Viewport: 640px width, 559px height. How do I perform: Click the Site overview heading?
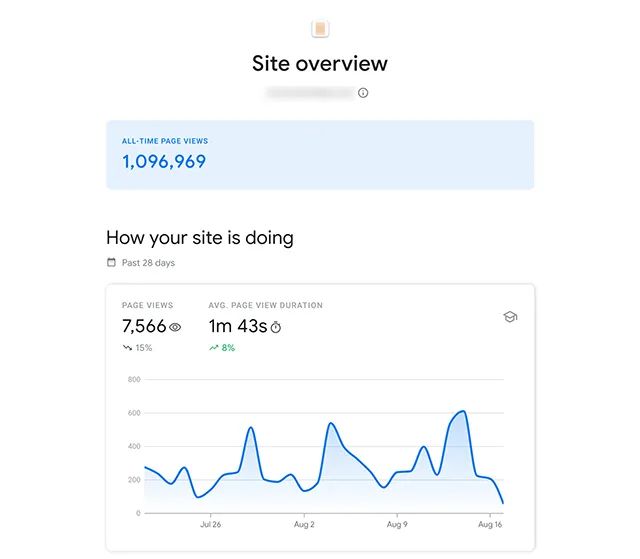[x=320, y=64]
